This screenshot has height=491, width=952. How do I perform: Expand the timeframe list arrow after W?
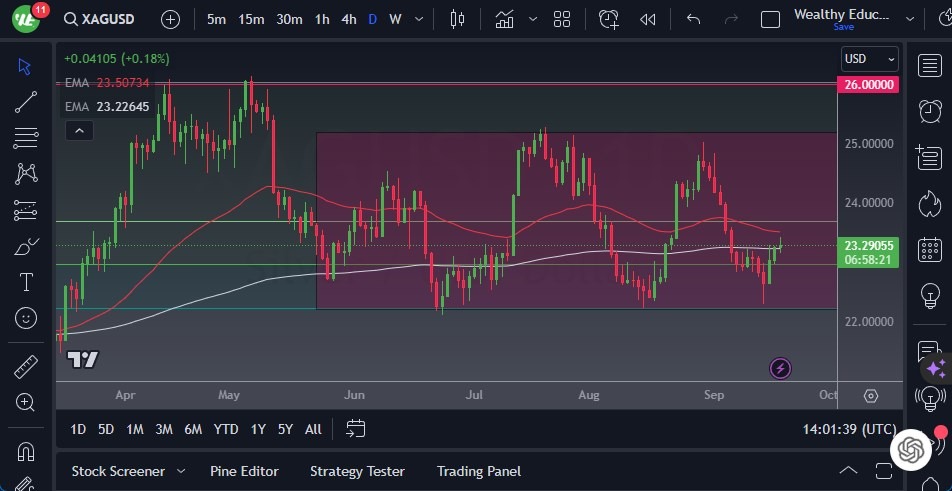pos(420,19)
